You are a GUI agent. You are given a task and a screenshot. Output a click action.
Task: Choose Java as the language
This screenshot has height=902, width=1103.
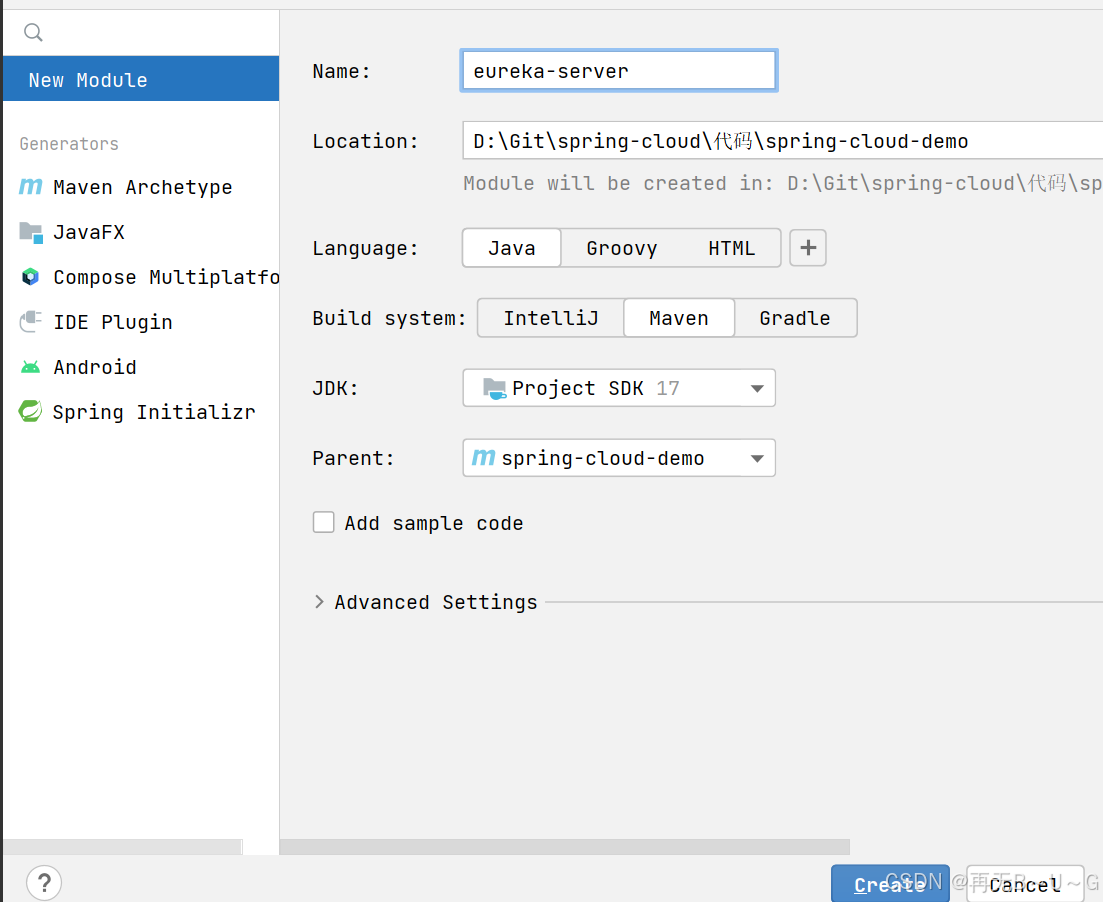pos(511,248)
